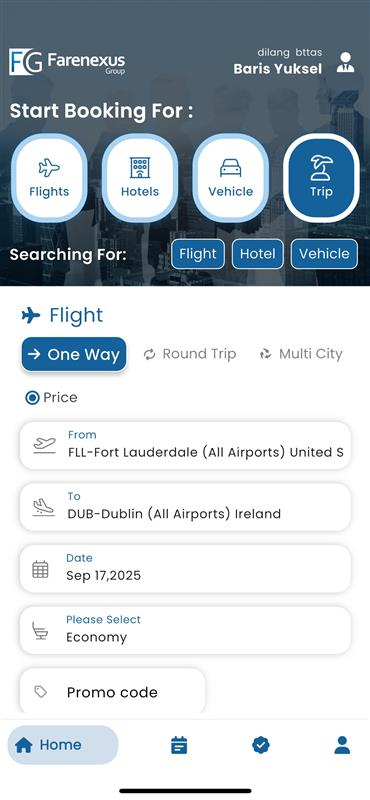370x800 pixels.
Task: Select the Hotels booking category
Action: pos(140,178)
